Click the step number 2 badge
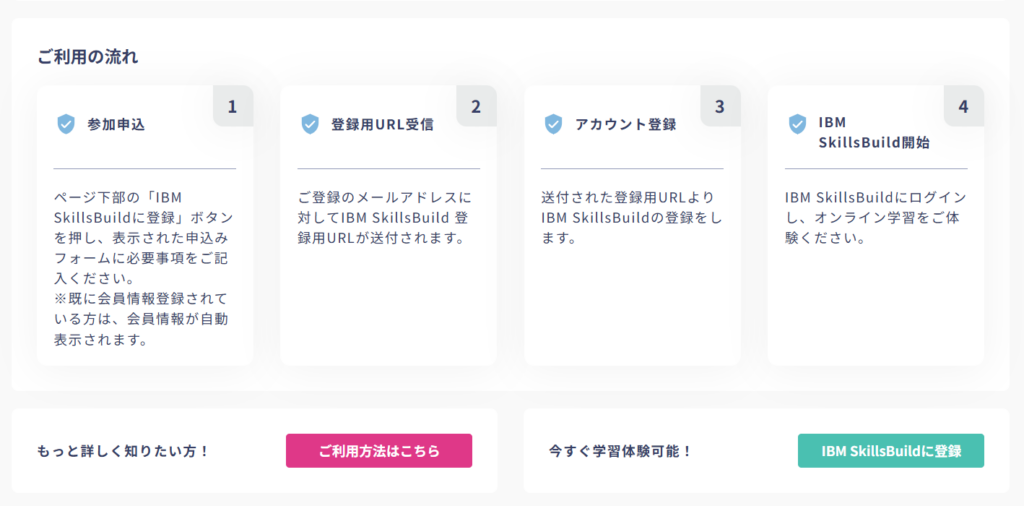1024x506 pixels. click(x=476, y=106)
